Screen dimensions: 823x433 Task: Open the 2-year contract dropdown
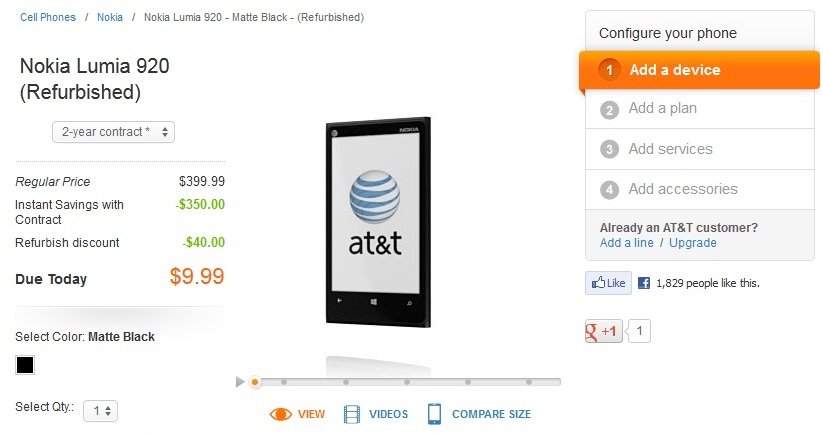[113, 132]
